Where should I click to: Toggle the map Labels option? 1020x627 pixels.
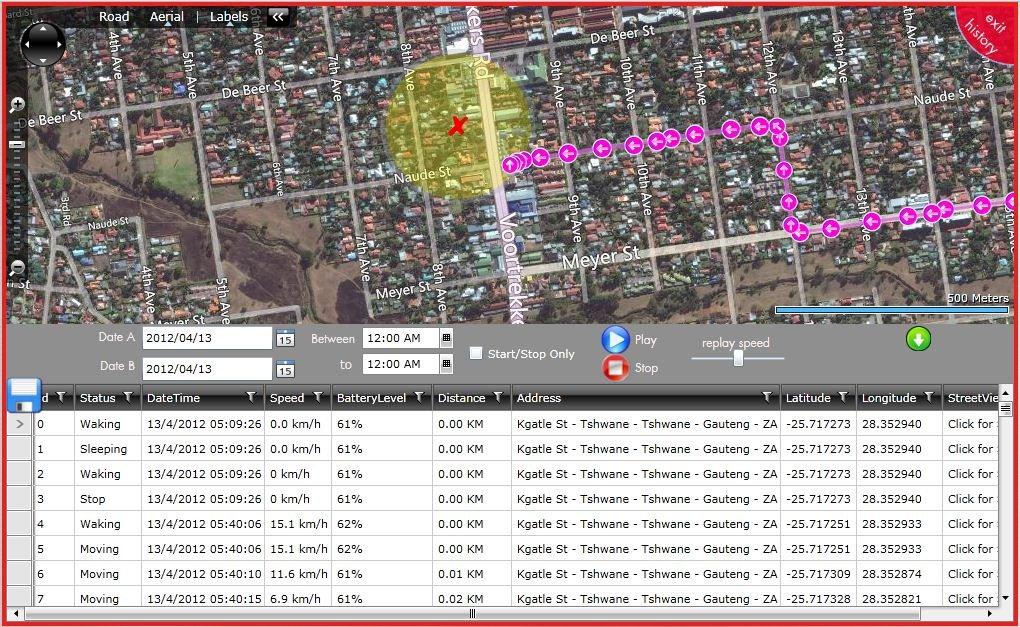(x=229, y=16)
